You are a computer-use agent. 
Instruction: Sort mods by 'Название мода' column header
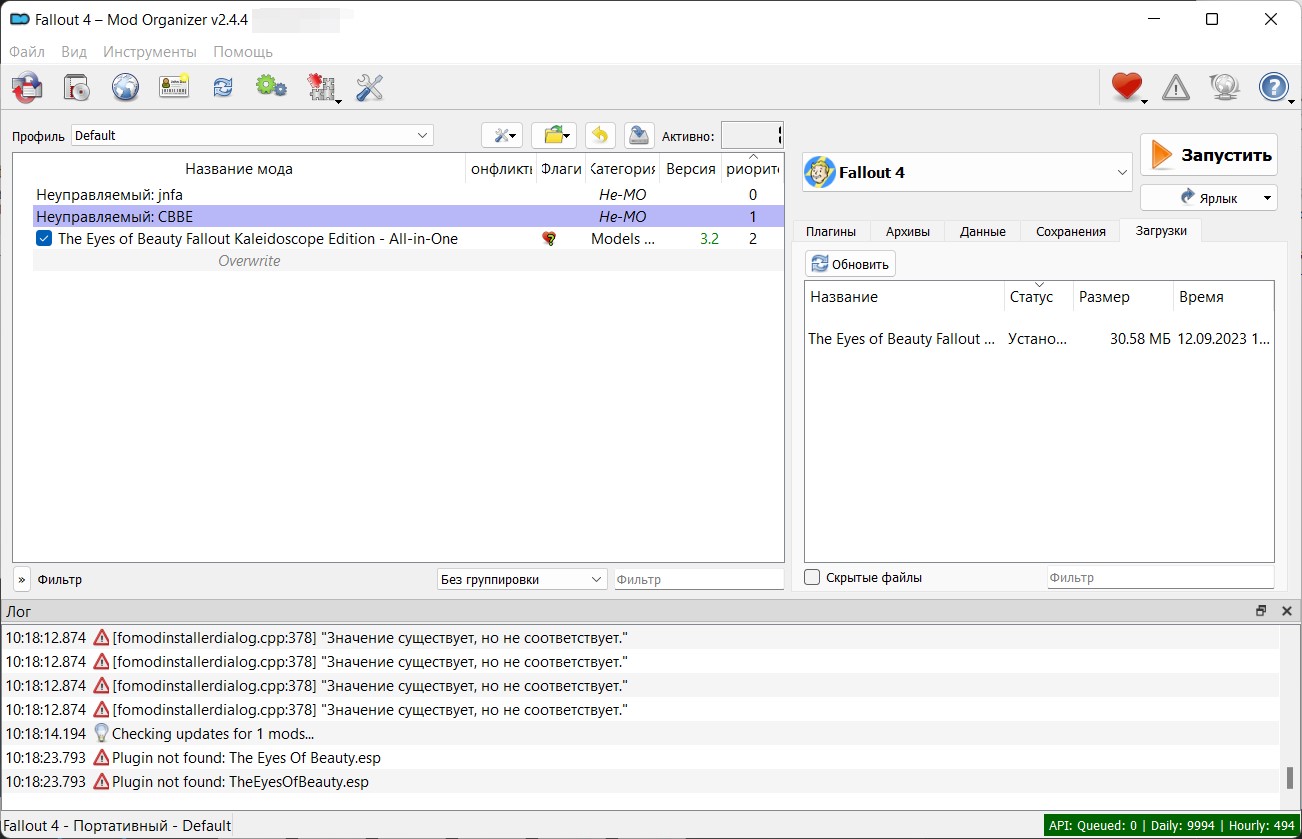(x=239, y=169)
